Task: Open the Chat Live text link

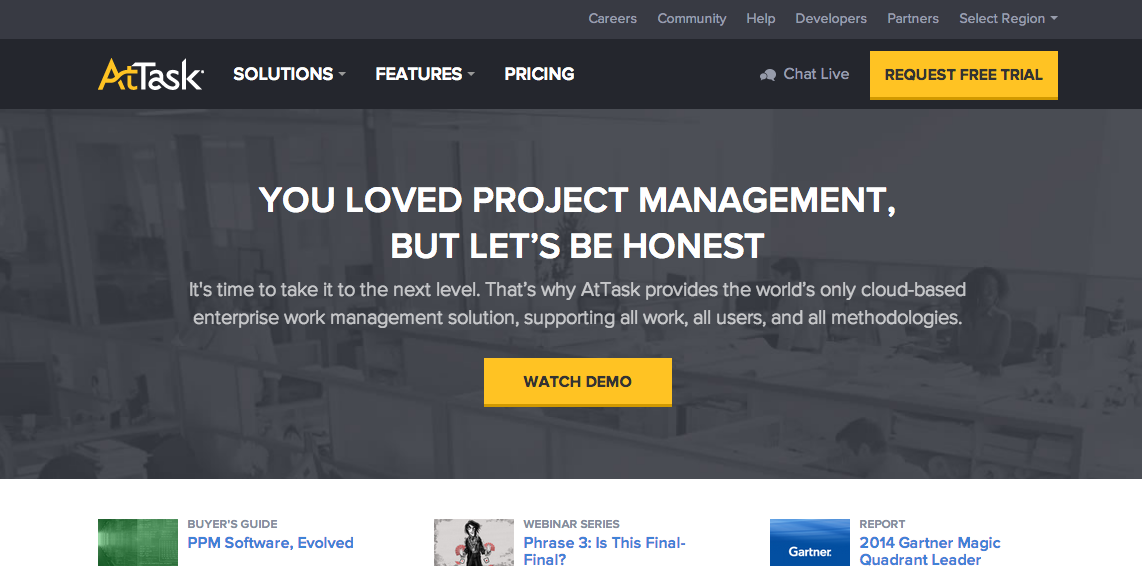Action: coord(816,74)
